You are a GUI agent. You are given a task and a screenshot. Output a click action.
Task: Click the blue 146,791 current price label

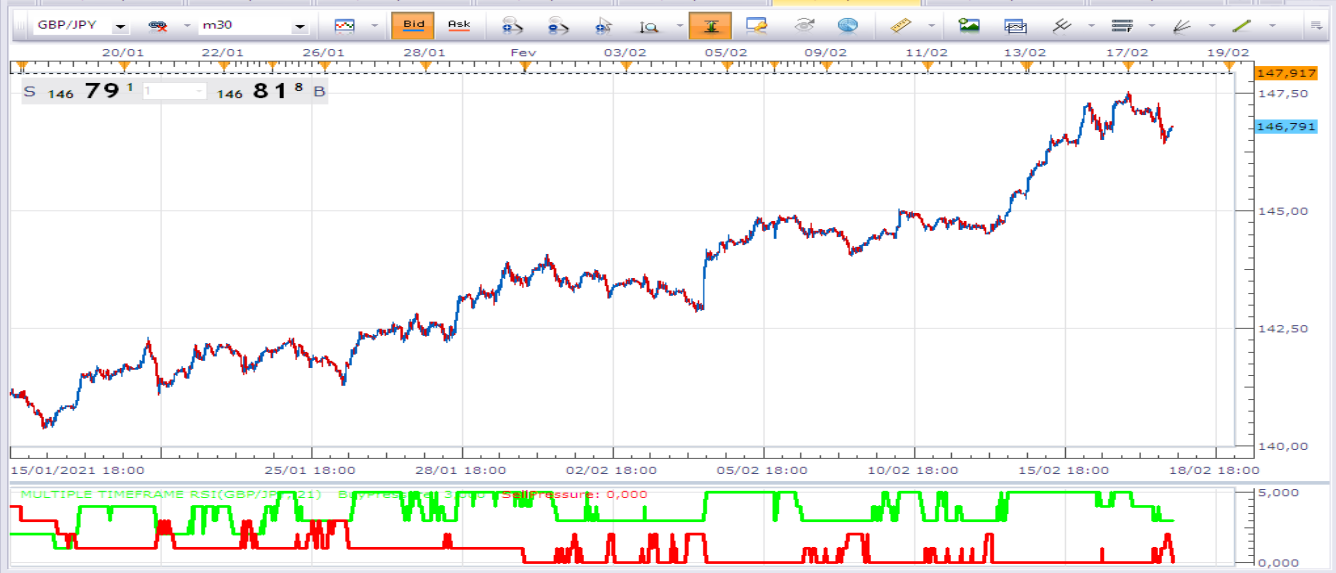coord(1285,126)
